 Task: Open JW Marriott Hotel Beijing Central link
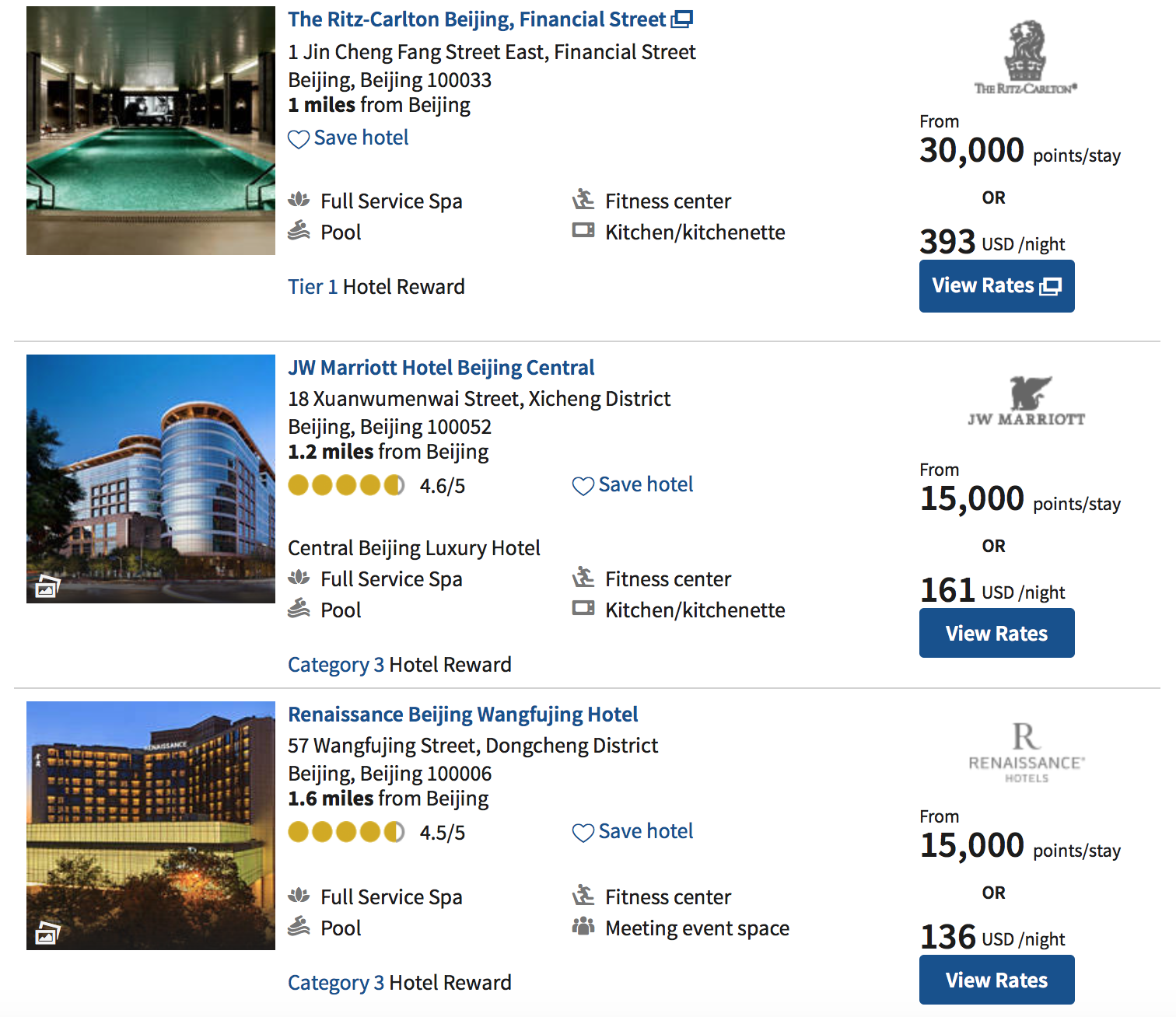(441, 368)
